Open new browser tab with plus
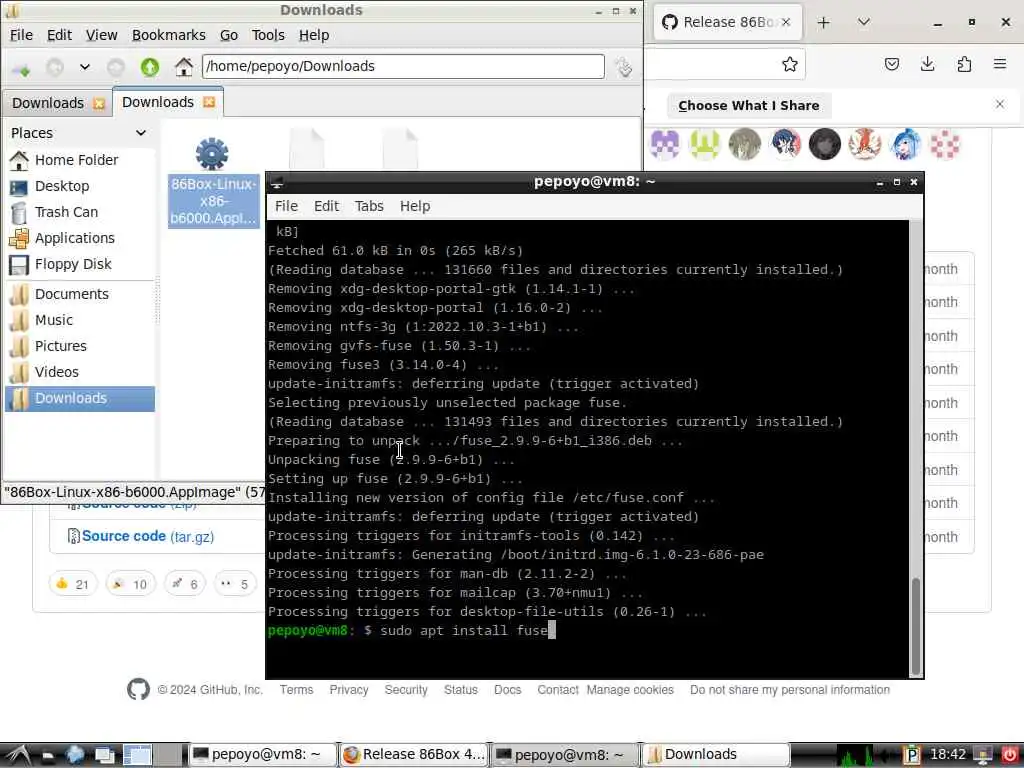The image size is (1024, 768). 824,23
